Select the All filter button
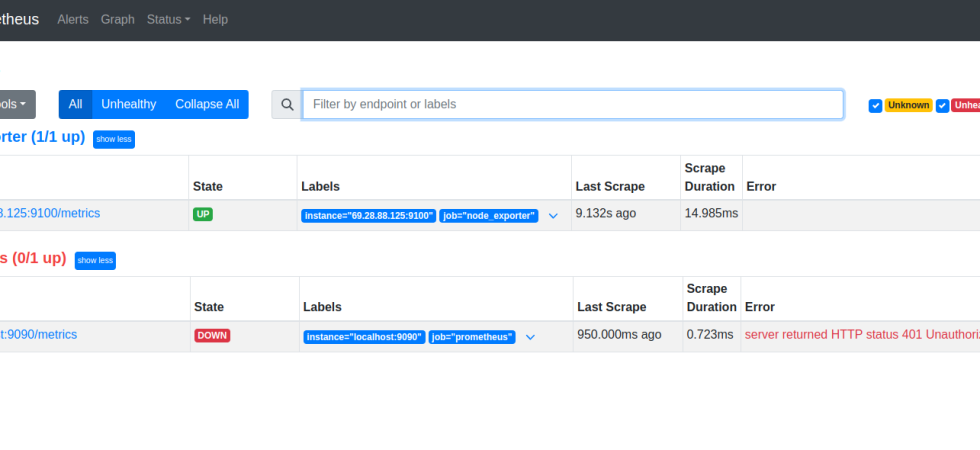The image size is (980, 450). tap(75, 105)
